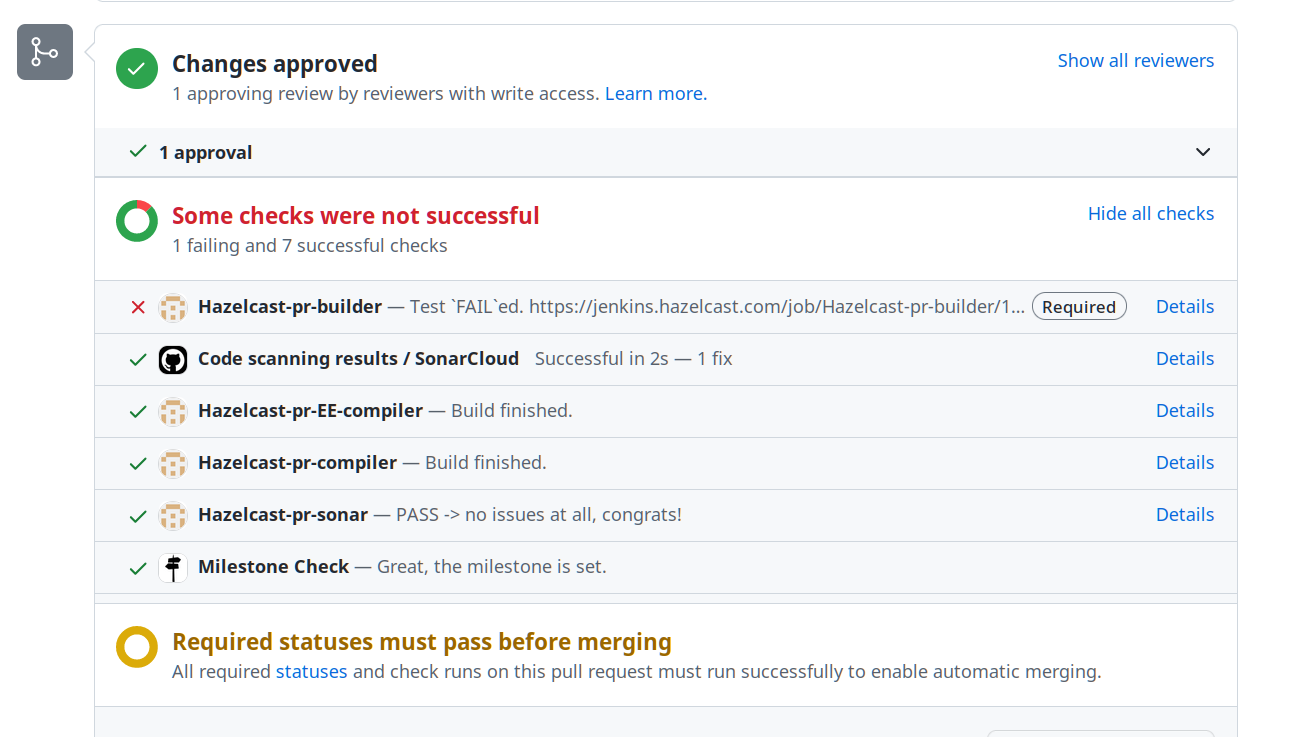The width and height of the screenshot is (1299, 737).
Task: Expand the 1 approval chevron
Action: [1203, 152]
